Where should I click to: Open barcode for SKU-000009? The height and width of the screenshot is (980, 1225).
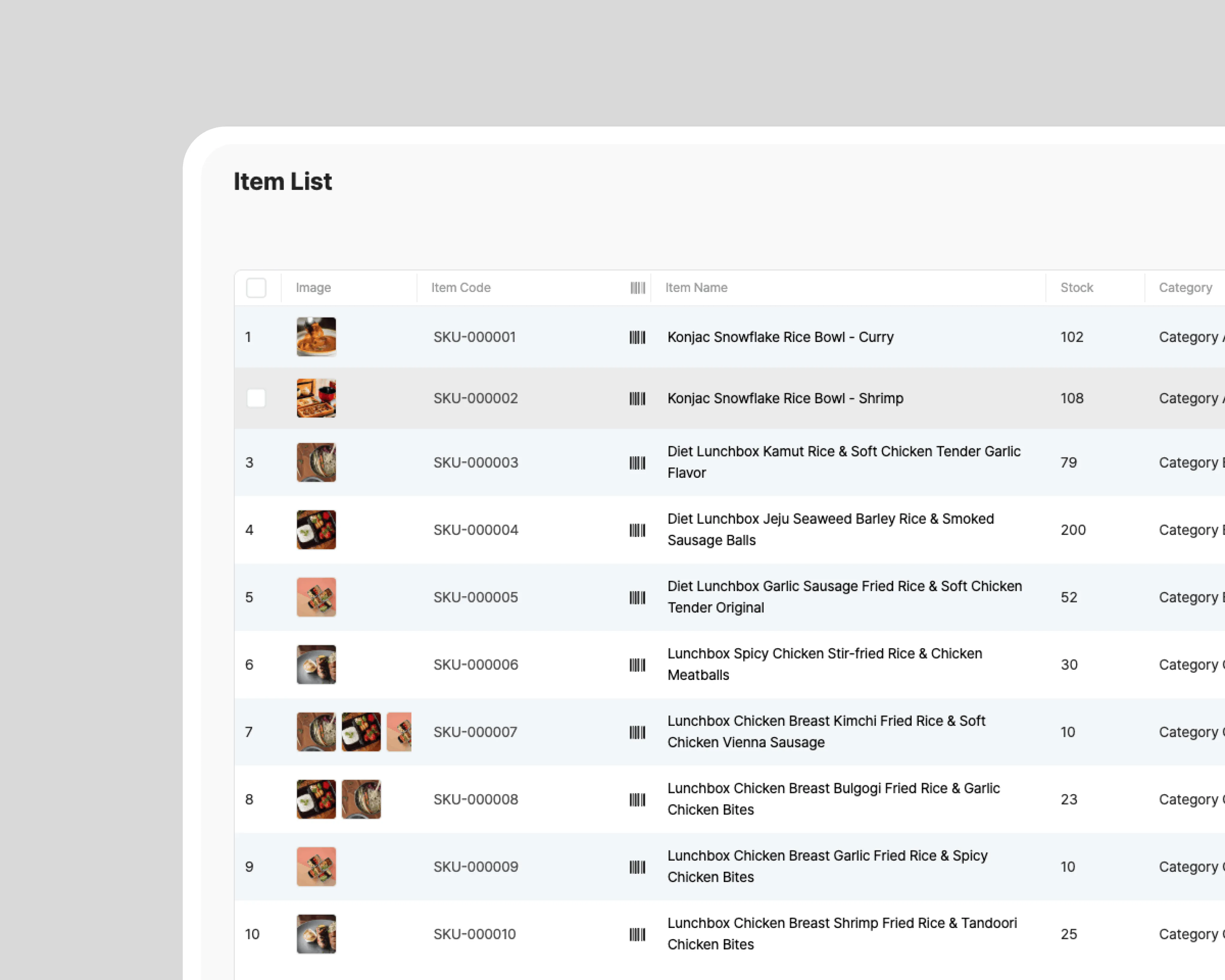(x=638, y=867)
